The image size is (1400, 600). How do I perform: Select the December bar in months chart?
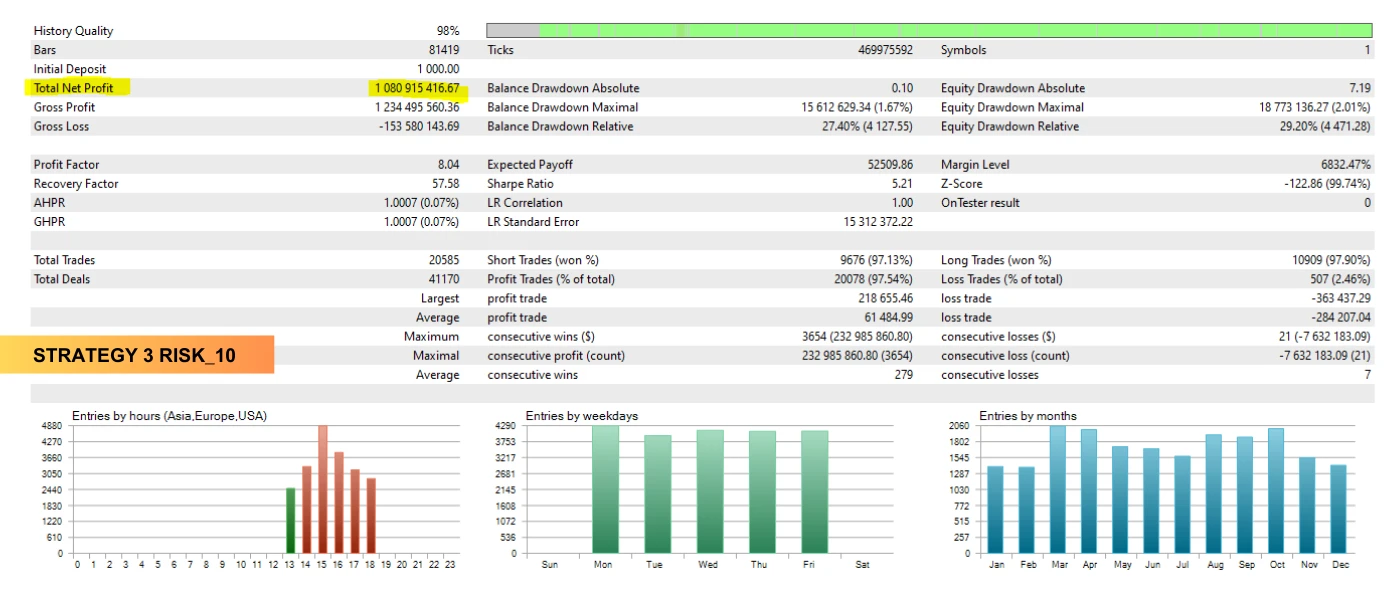pyautogui.click(x=1338, y=509)
